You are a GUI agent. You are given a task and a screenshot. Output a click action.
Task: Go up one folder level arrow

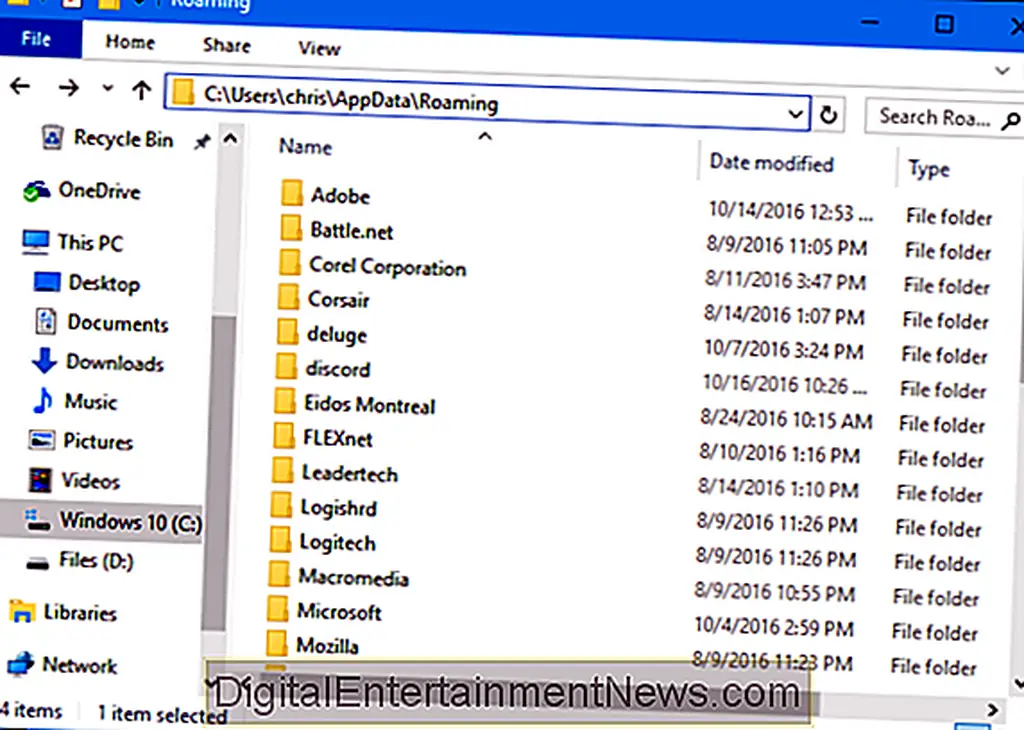click(141, 90)
